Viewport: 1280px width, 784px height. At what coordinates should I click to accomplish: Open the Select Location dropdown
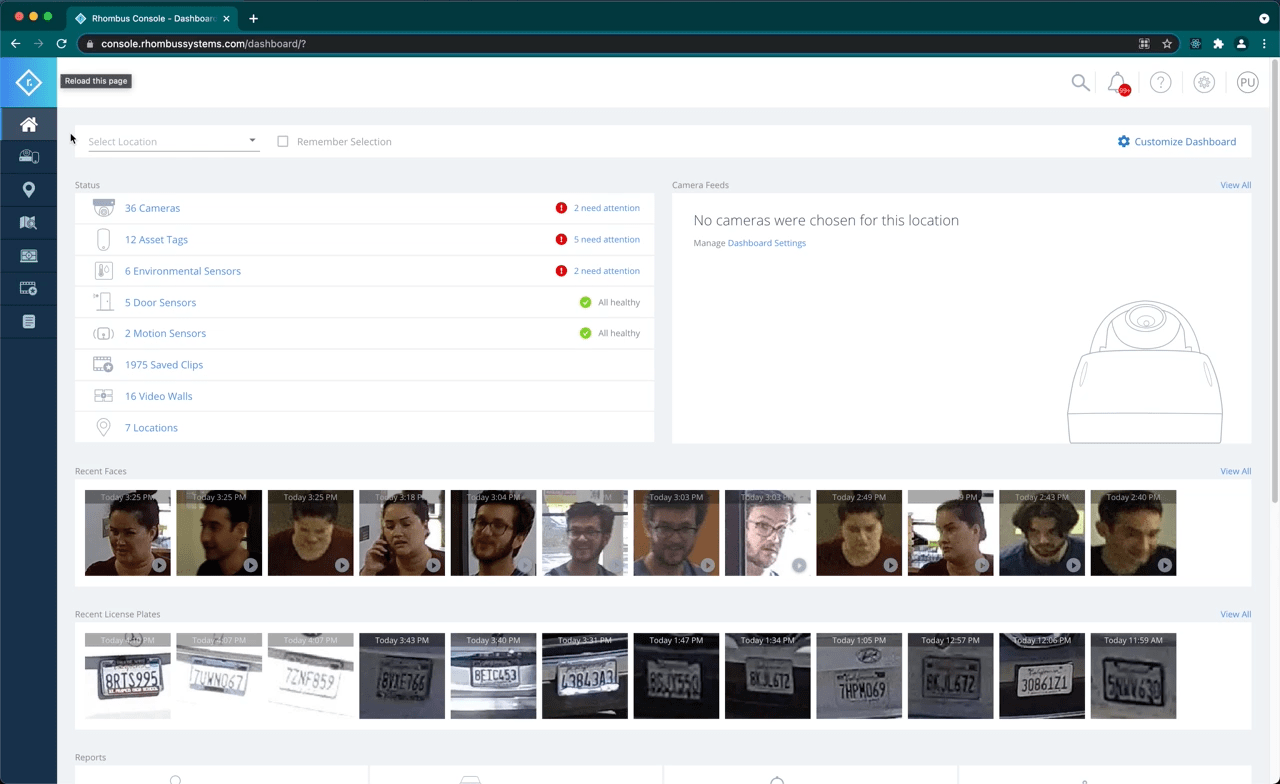coord(173,141)
